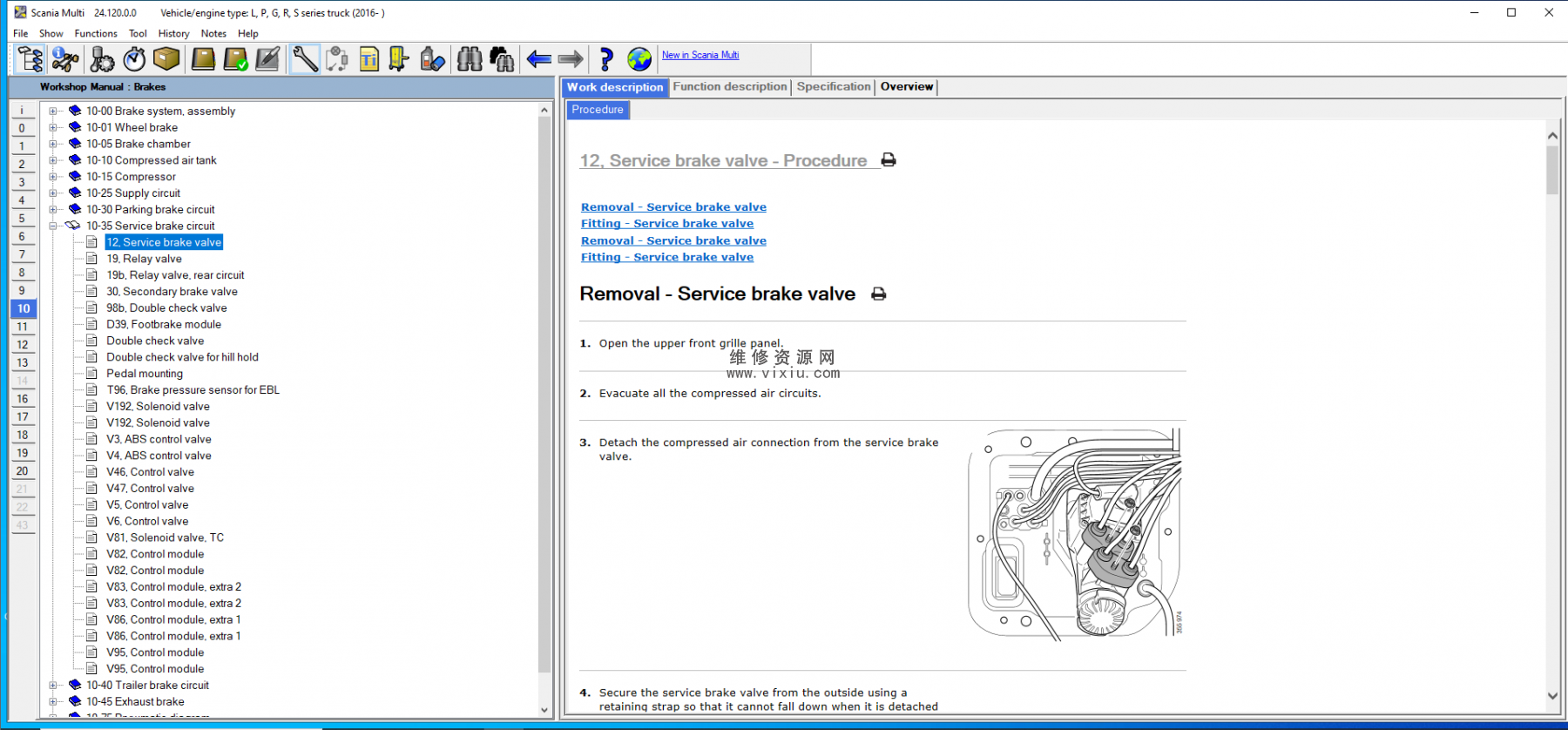This screenshot has height=730, width=1568.
Task: Expand 10-00 Brake system, assembly node
Action: (53, 111)
